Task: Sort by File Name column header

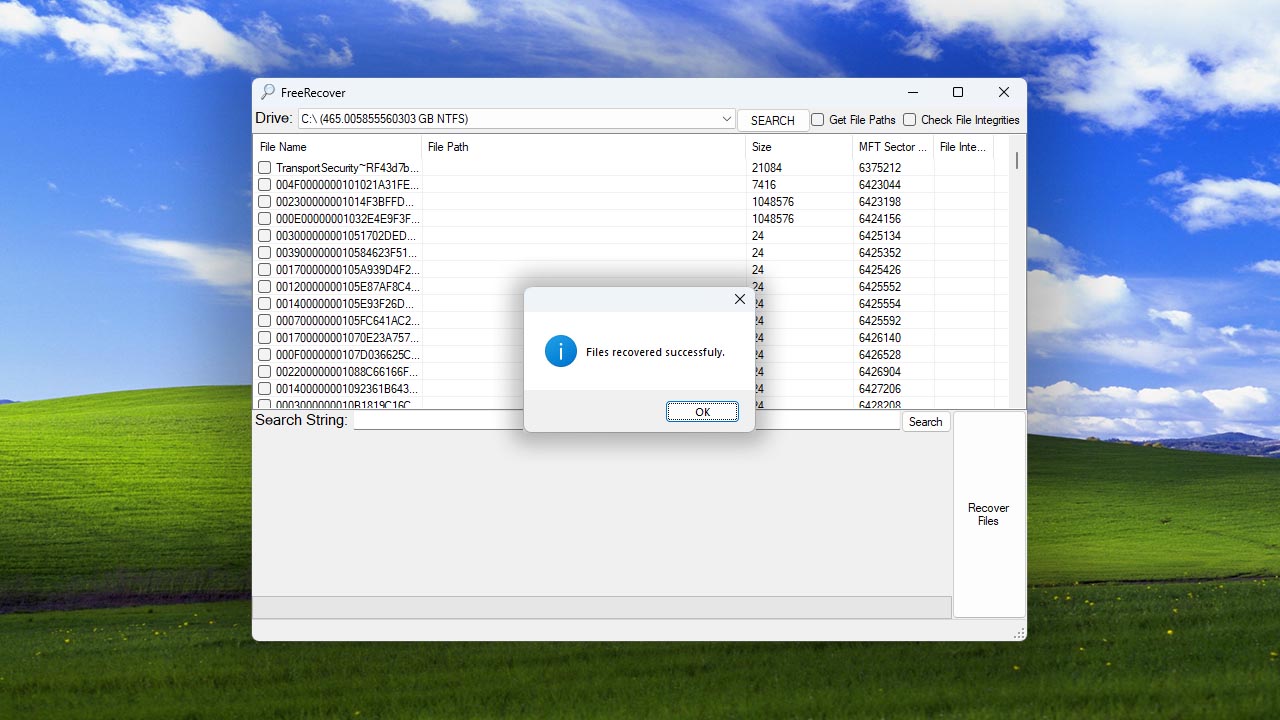Action: coord(338,147)
